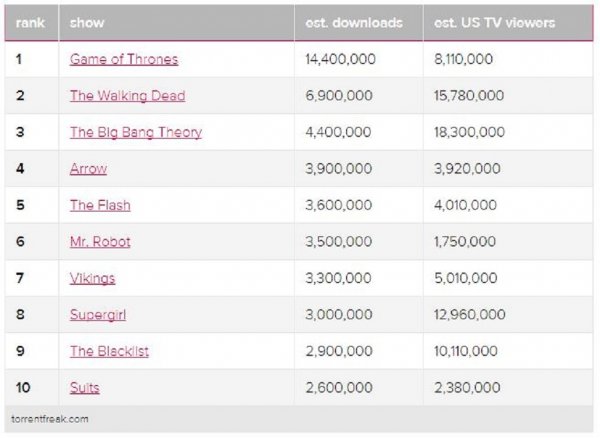
Task: Click The Walking Dead show link
Action: point(127,96)
